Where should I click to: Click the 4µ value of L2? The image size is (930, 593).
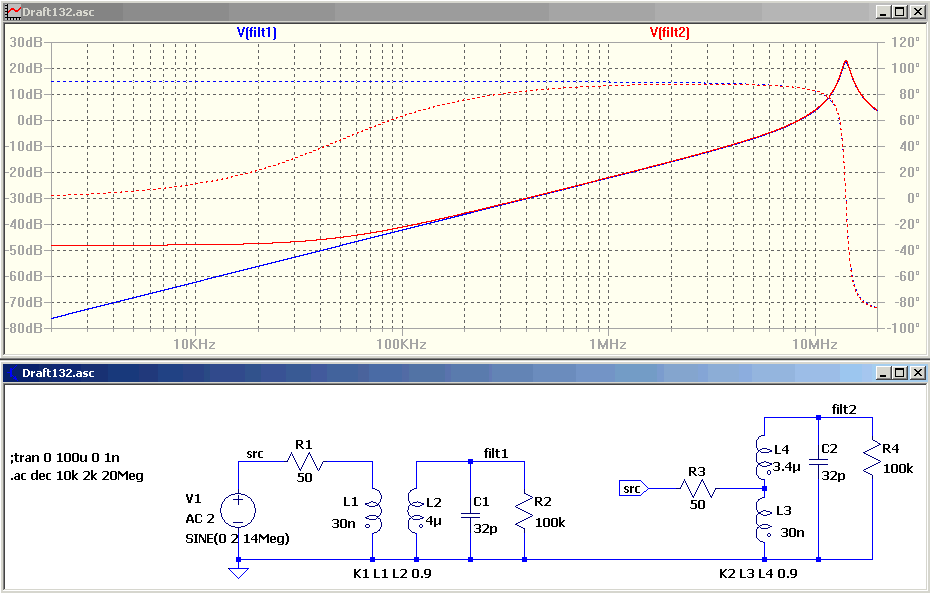pos(433,522)
